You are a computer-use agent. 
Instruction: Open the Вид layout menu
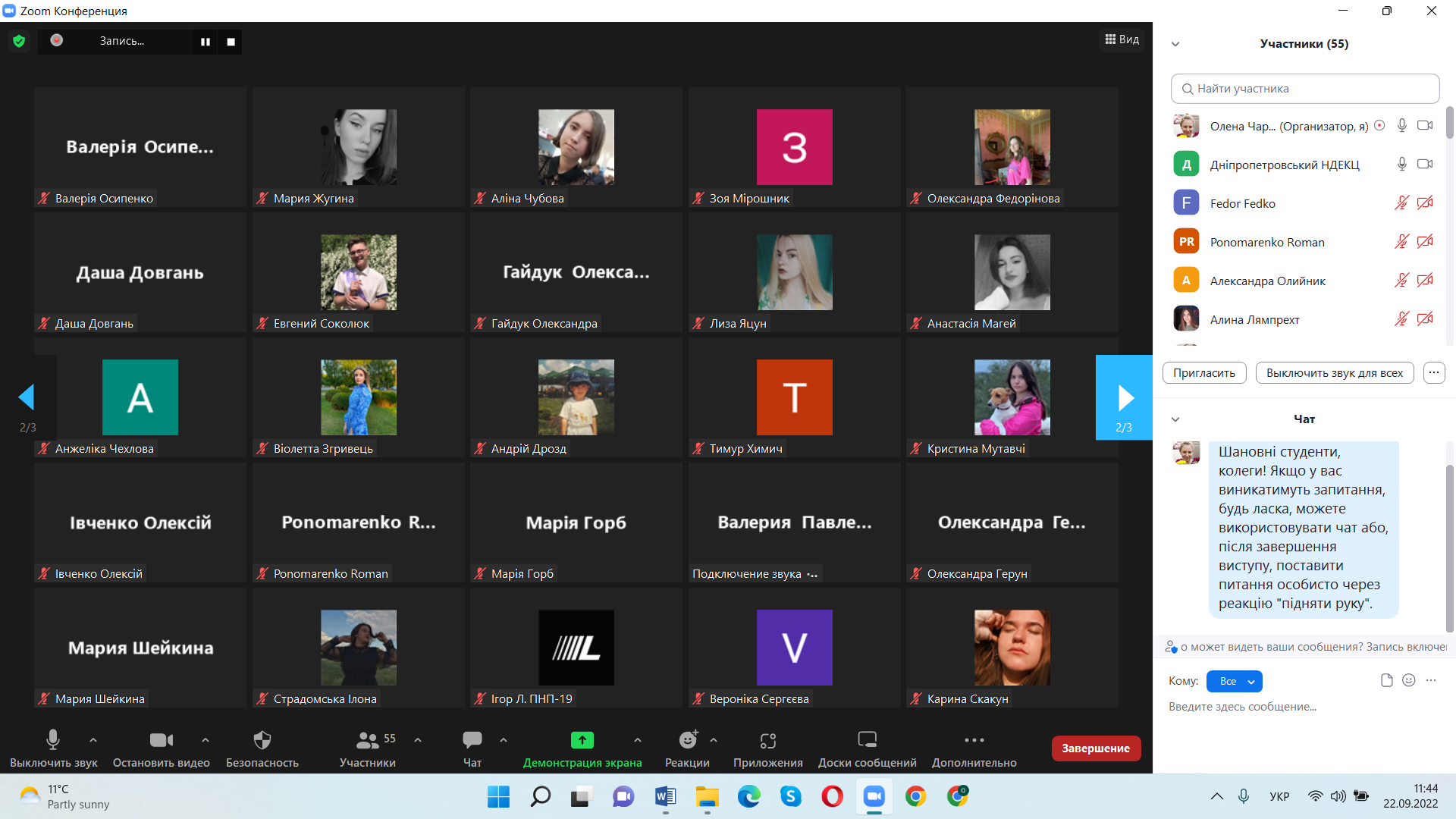coord(1122,39)
